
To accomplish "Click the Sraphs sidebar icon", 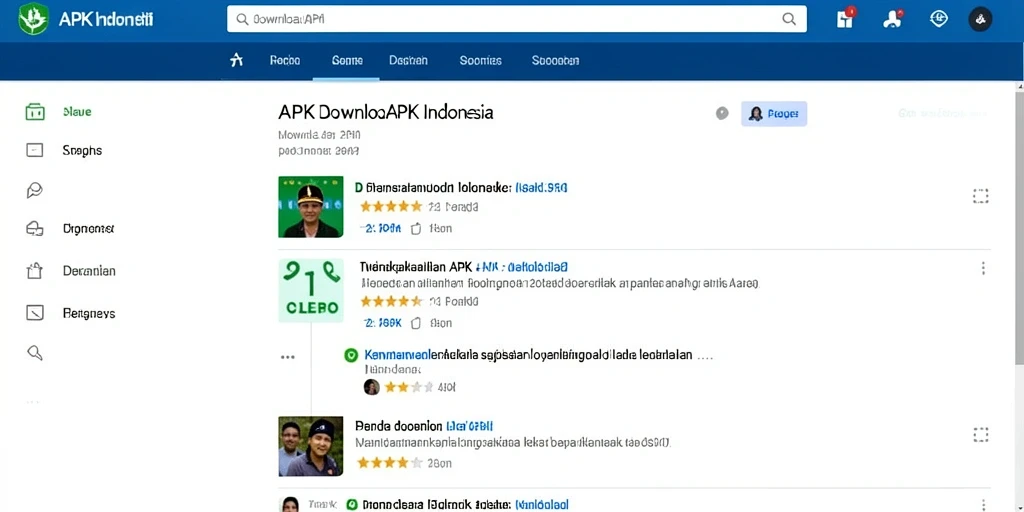I will (x=35, y=150).
